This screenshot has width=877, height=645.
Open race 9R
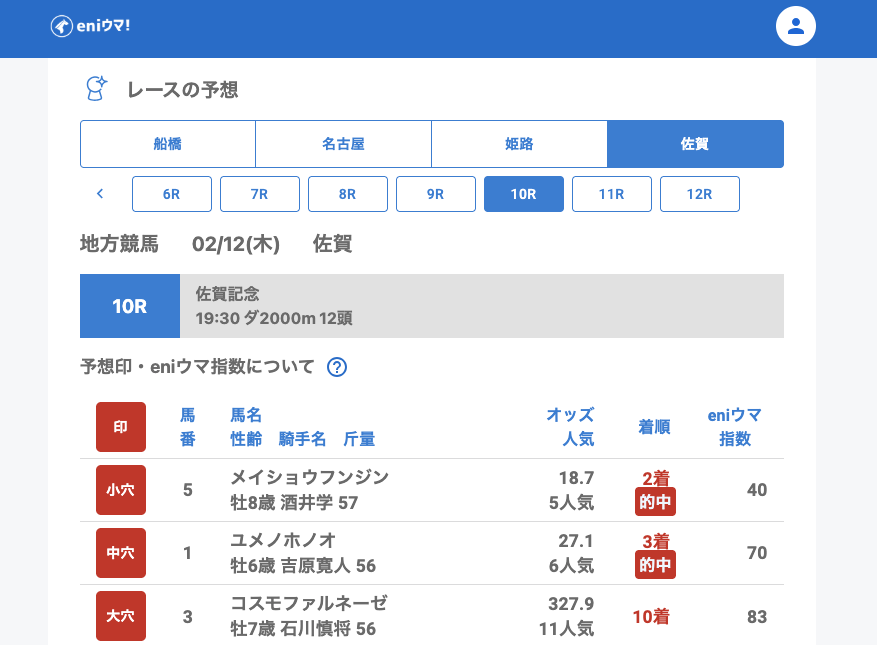(436, 194)
